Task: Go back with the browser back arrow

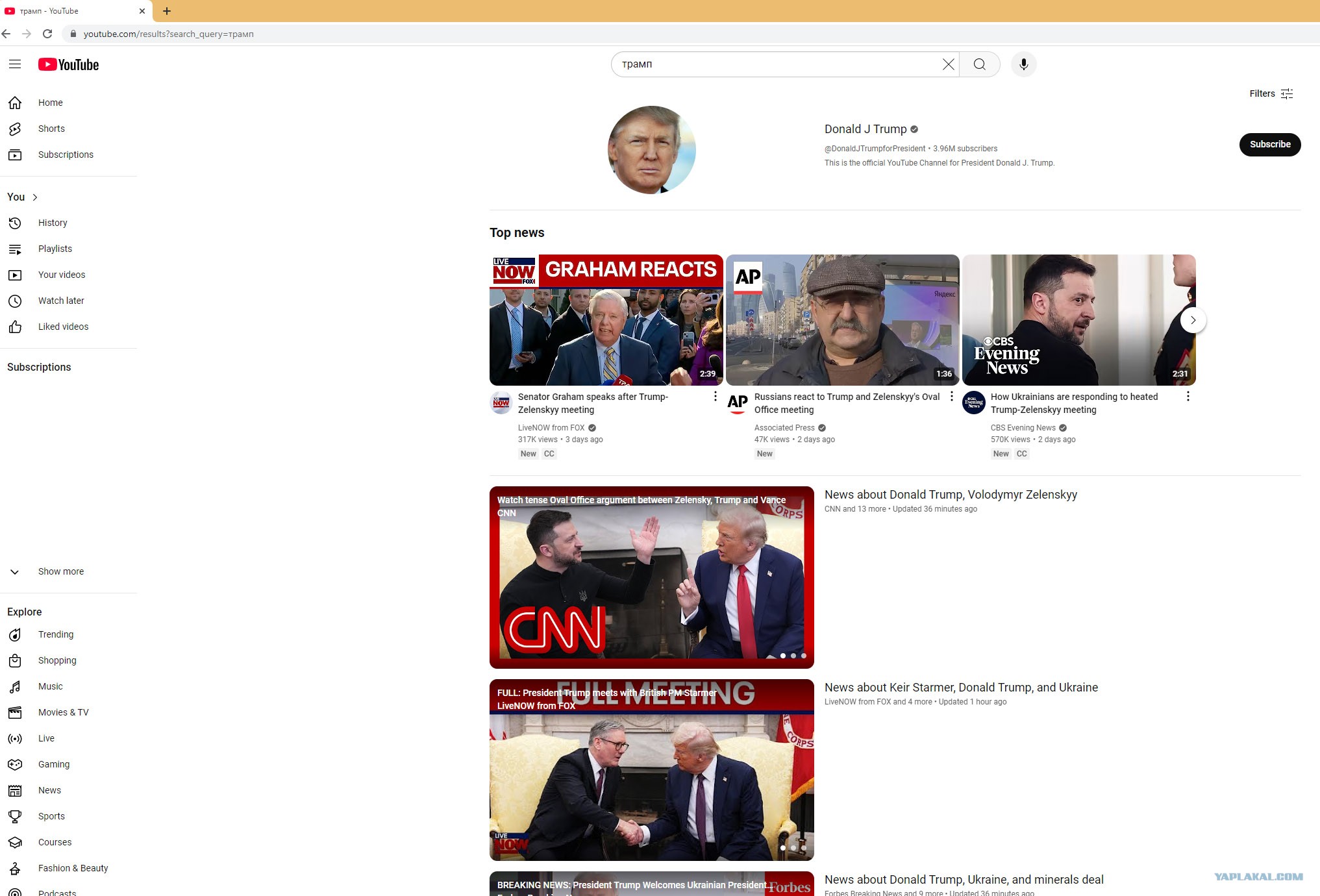Action: click(6, 34)
